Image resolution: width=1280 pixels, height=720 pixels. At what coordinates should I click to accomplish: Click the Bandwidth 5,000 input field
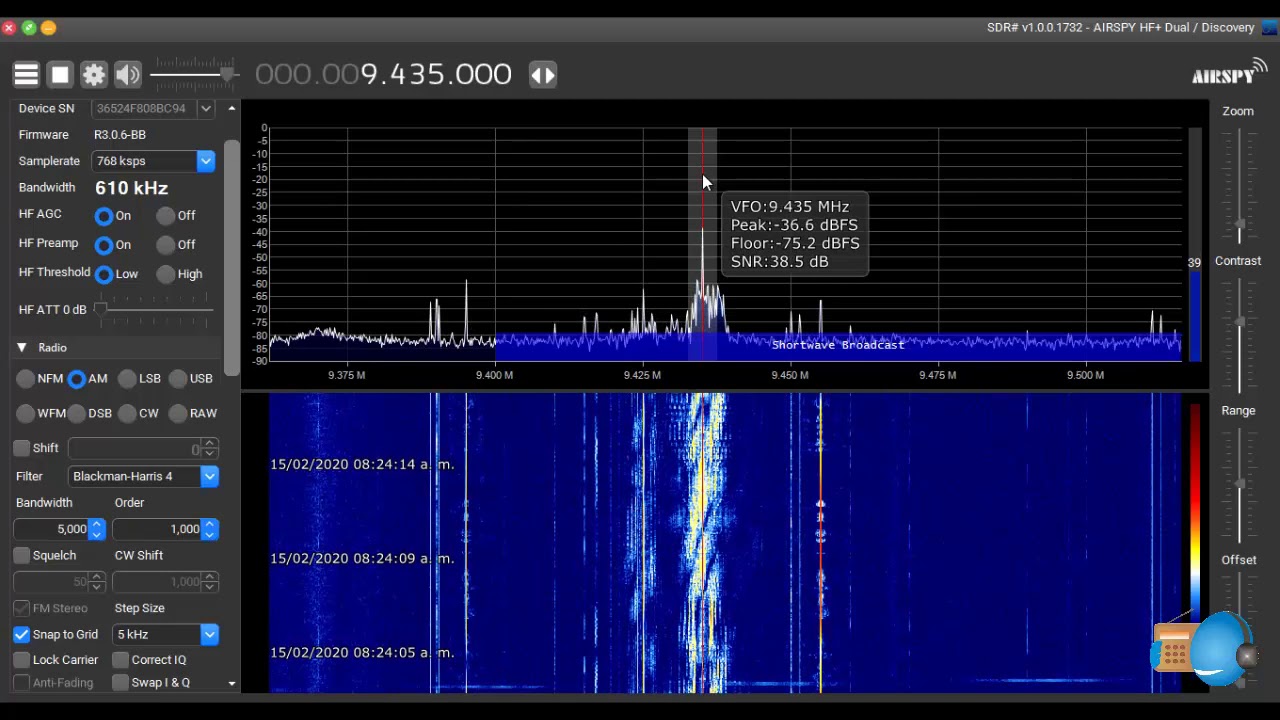pyautogui.click(x=52, y=529)
